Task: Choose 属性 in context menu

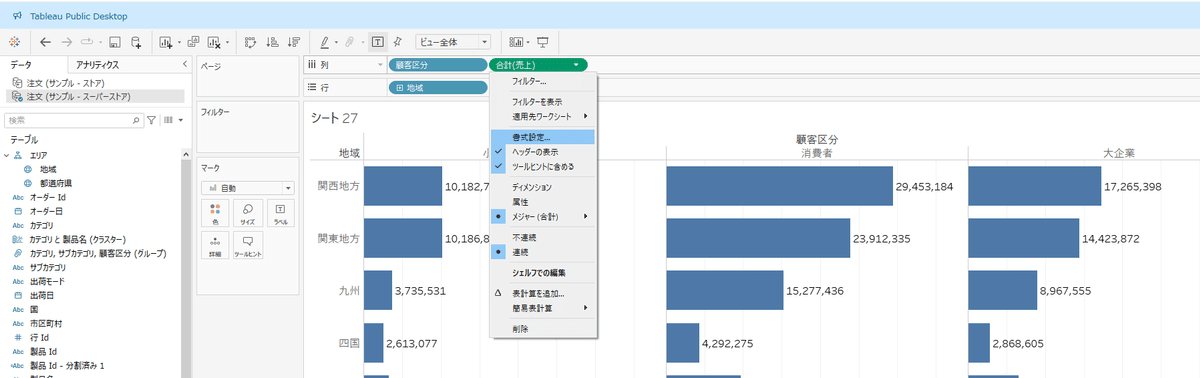Action: tap(543, 201)
